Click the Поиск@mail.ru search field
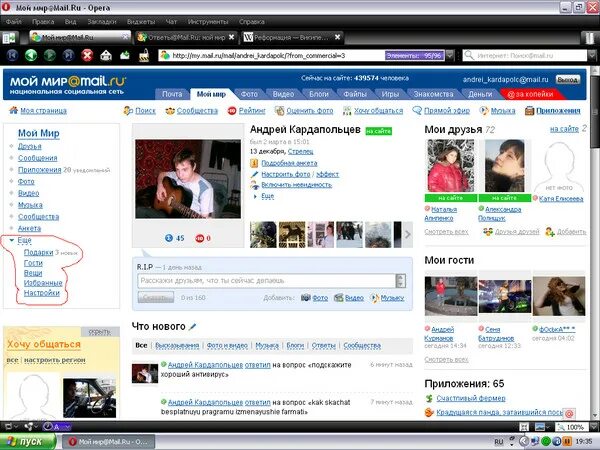 (x=524, y=55)
